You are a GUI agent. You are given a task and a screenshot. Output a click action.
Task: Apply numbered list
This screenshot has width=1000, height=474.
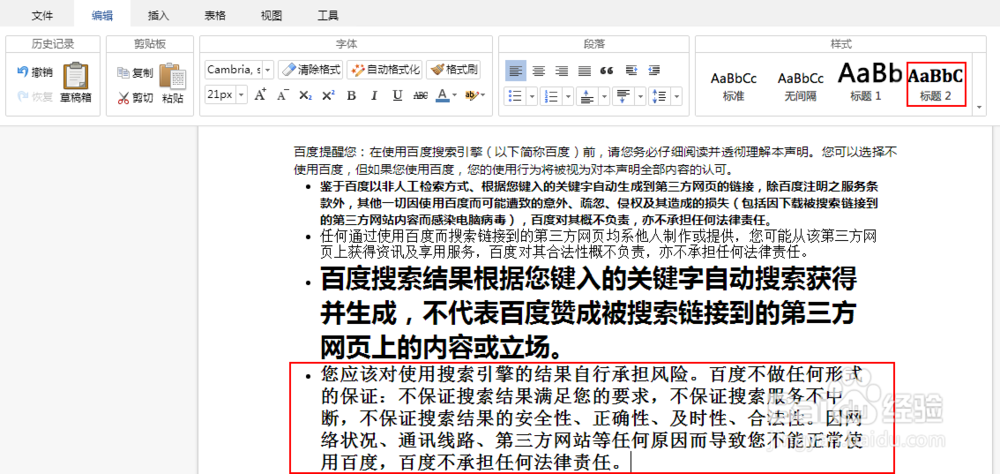click(551, 96)
